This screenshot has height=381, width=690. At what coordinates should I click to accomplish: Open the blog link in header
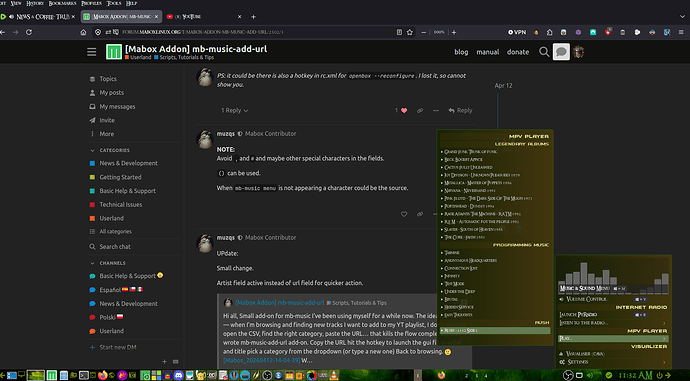pyautogui.click(x=461, y=52)
